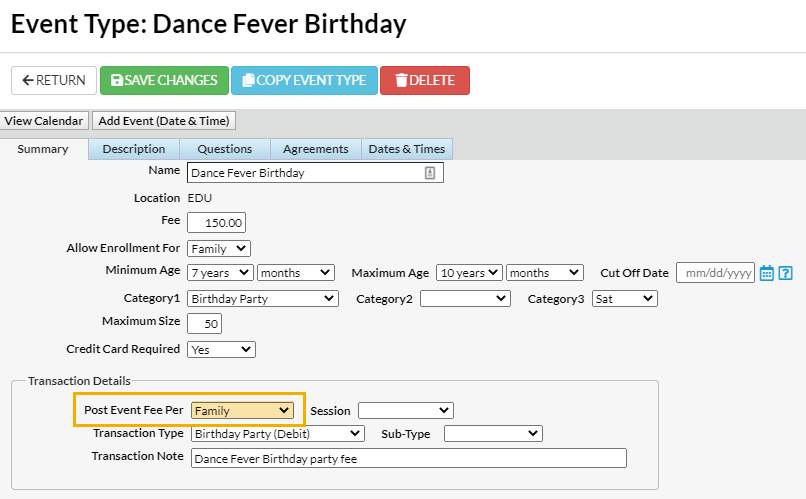Click the page heading Event Type: Dance Fever Birthday

point(209,24)
